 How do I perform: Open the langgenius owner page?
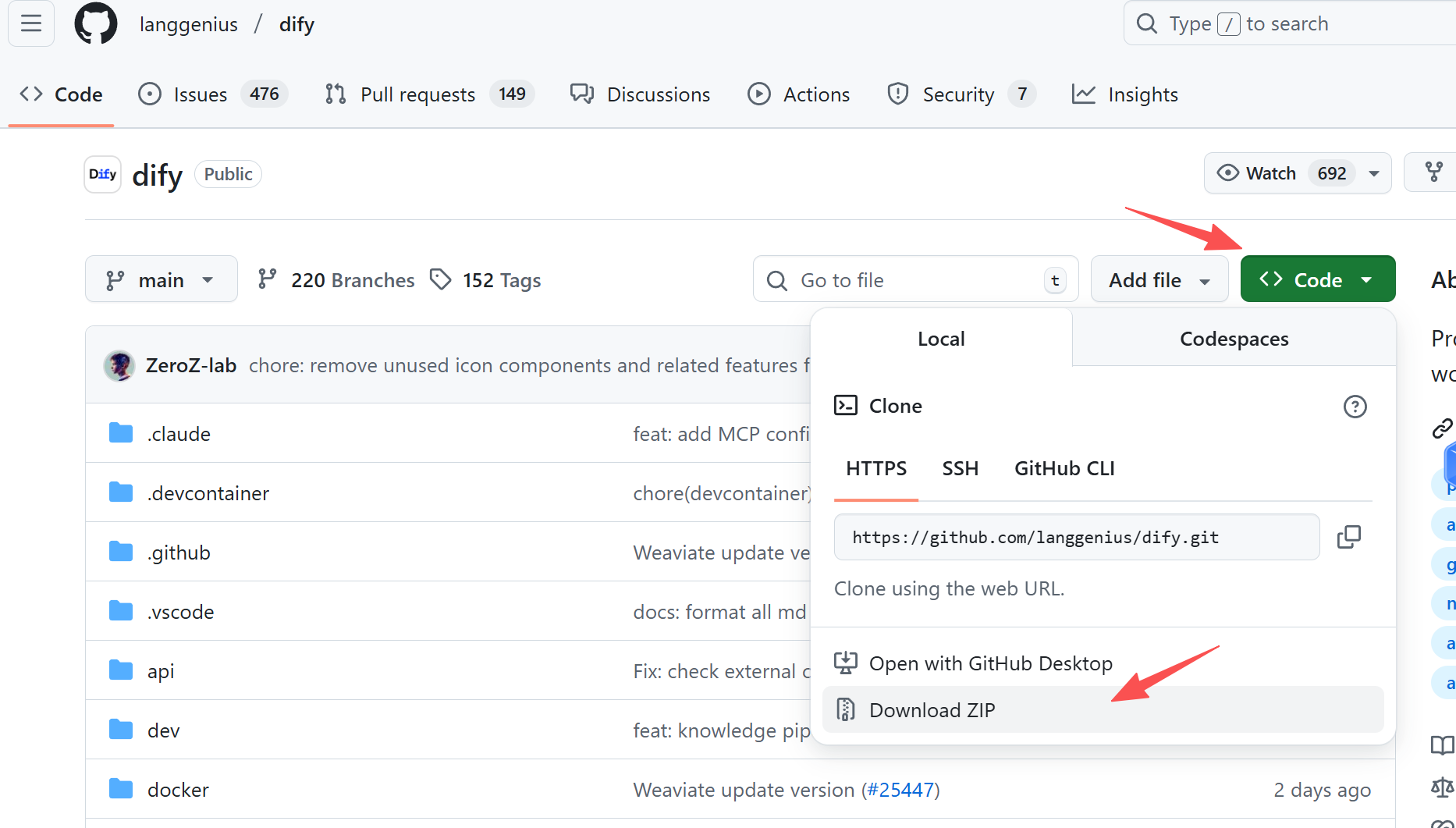coord(189,24)
